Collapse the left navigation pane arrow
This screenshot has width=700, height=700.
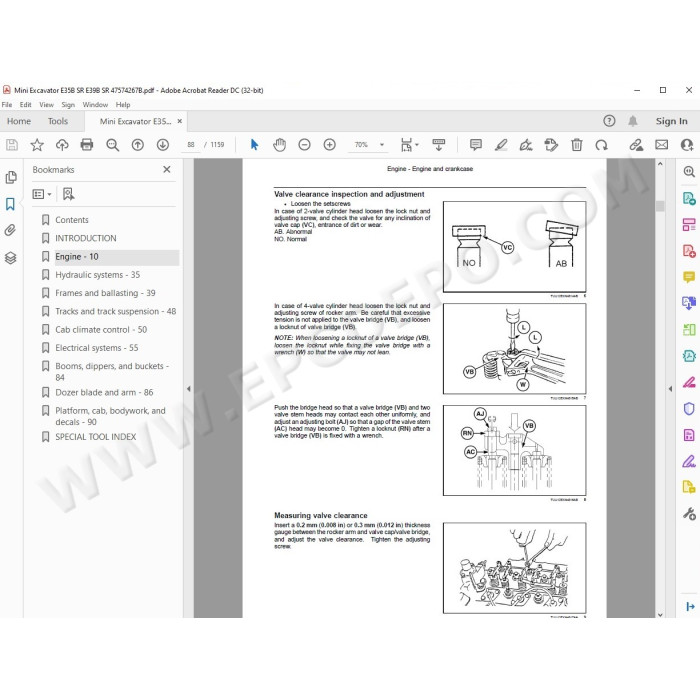click(188, 388)
